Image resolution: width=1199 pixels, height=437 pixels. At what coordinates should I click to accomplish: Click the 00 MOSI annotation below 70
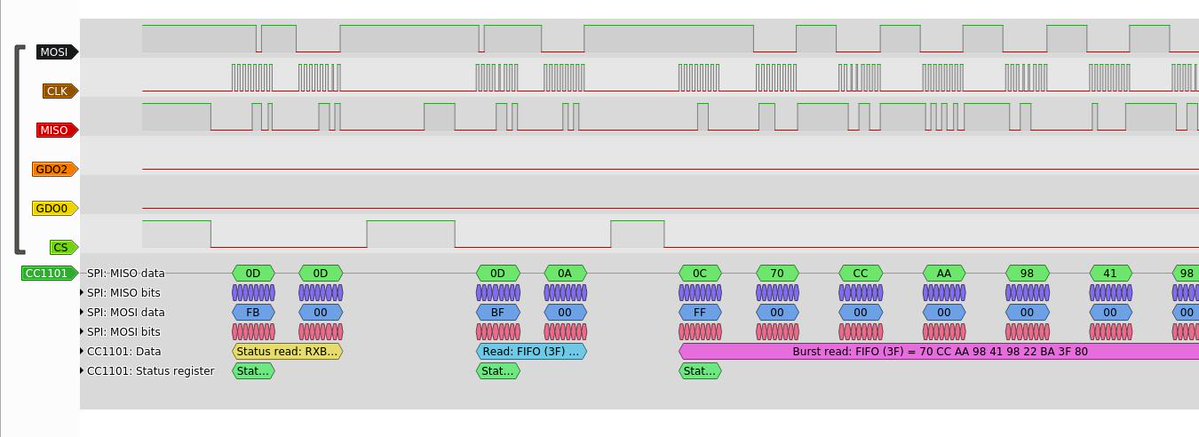coord(777,312)
